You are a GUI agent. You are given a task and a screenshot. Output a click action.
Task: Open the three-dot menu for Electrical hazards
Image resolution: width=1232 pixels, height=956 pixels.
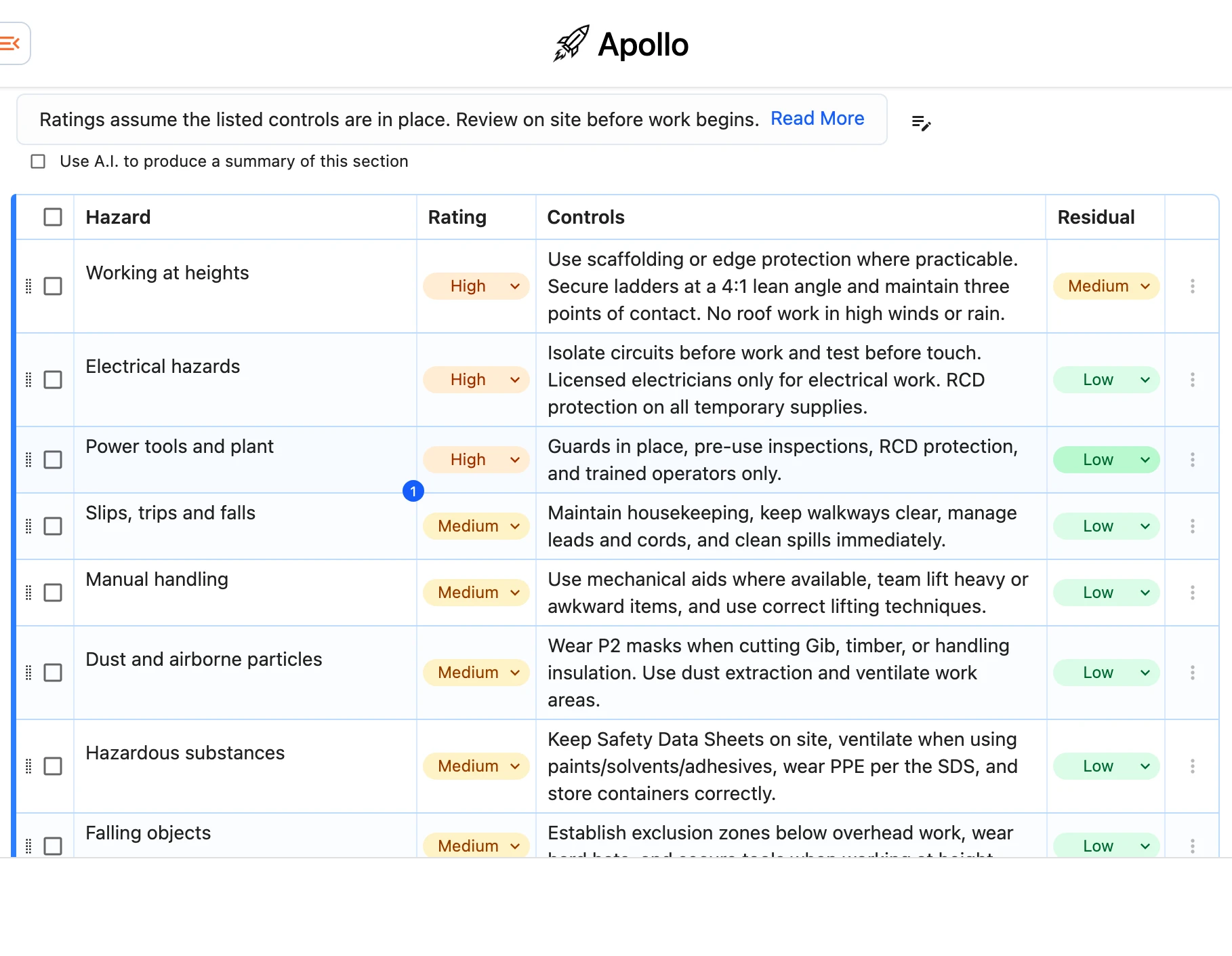pyautogui.click(x=1192, y=380)
